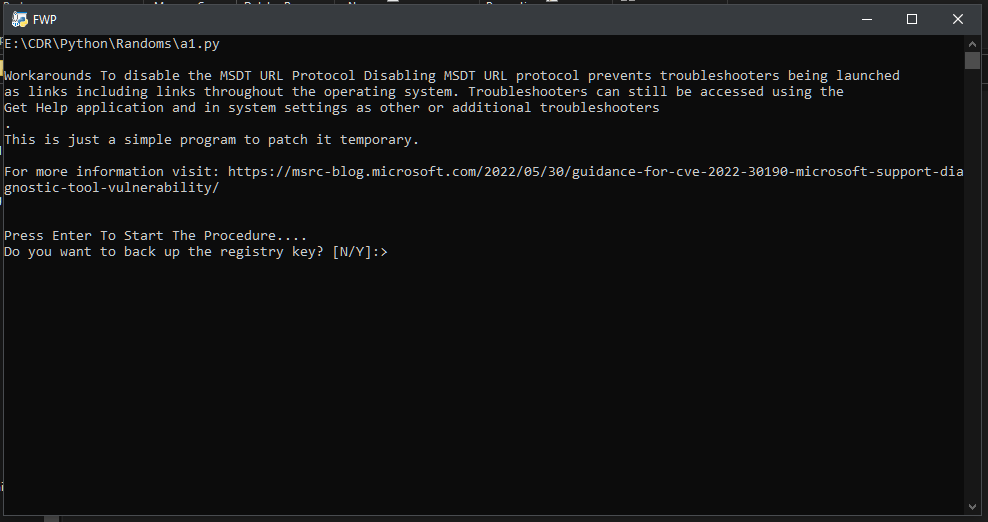The width and height of the screenshot is (988, 522).
Task: Click the scrollbar up arrow
Action: tap(972, 44)
